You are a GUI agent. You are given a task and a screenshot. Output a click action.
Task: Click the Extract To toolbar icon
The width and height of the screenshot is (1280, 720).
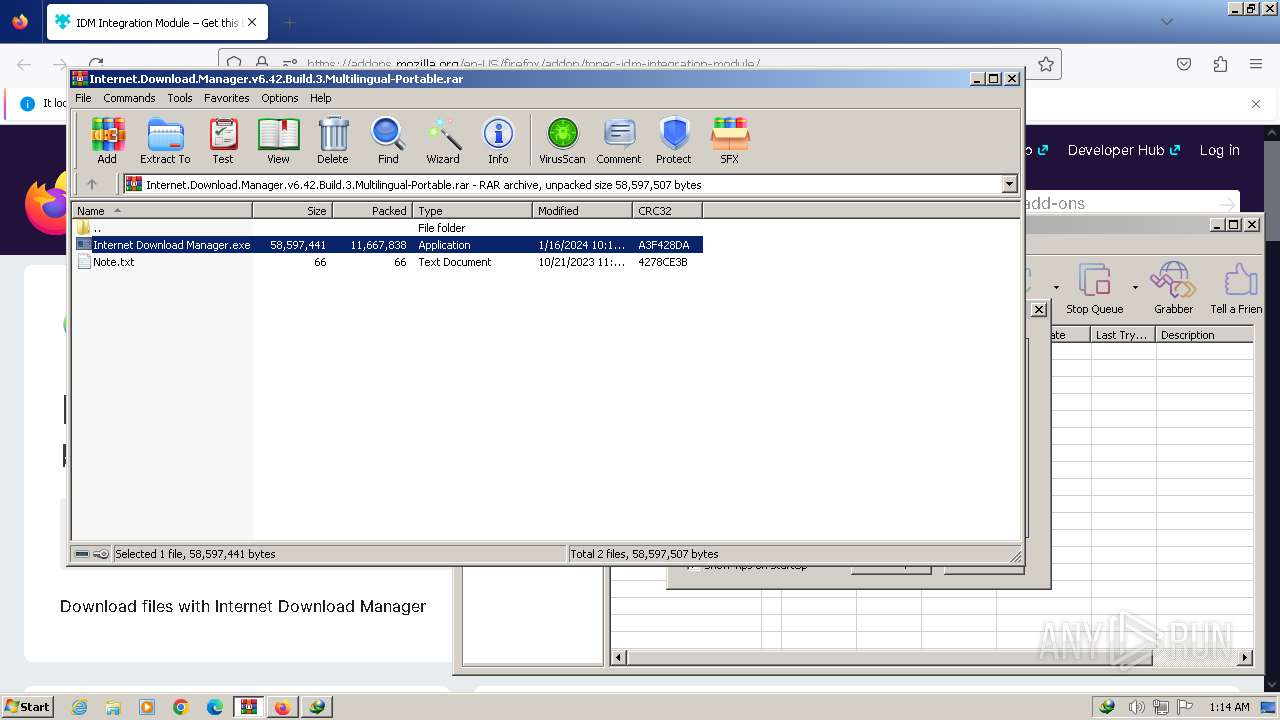coord(165,140)
